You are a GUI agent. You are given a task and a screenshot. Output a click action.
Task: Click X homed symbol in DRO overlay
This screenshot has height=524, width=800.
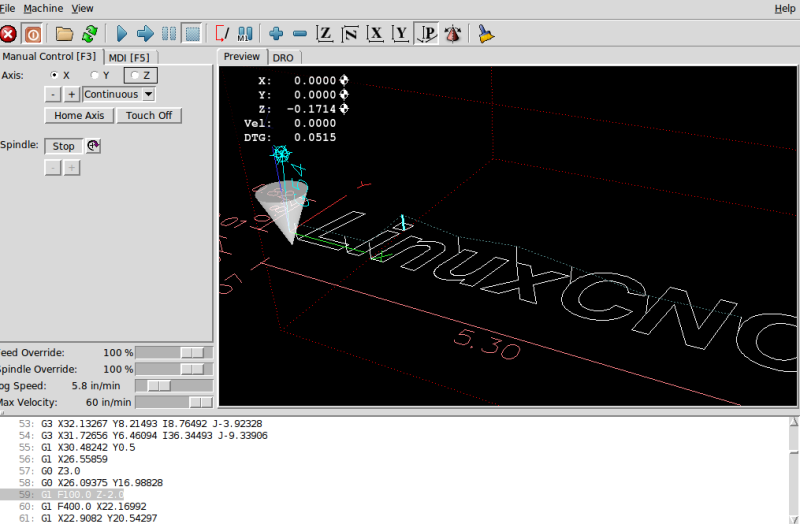[344, 80]
